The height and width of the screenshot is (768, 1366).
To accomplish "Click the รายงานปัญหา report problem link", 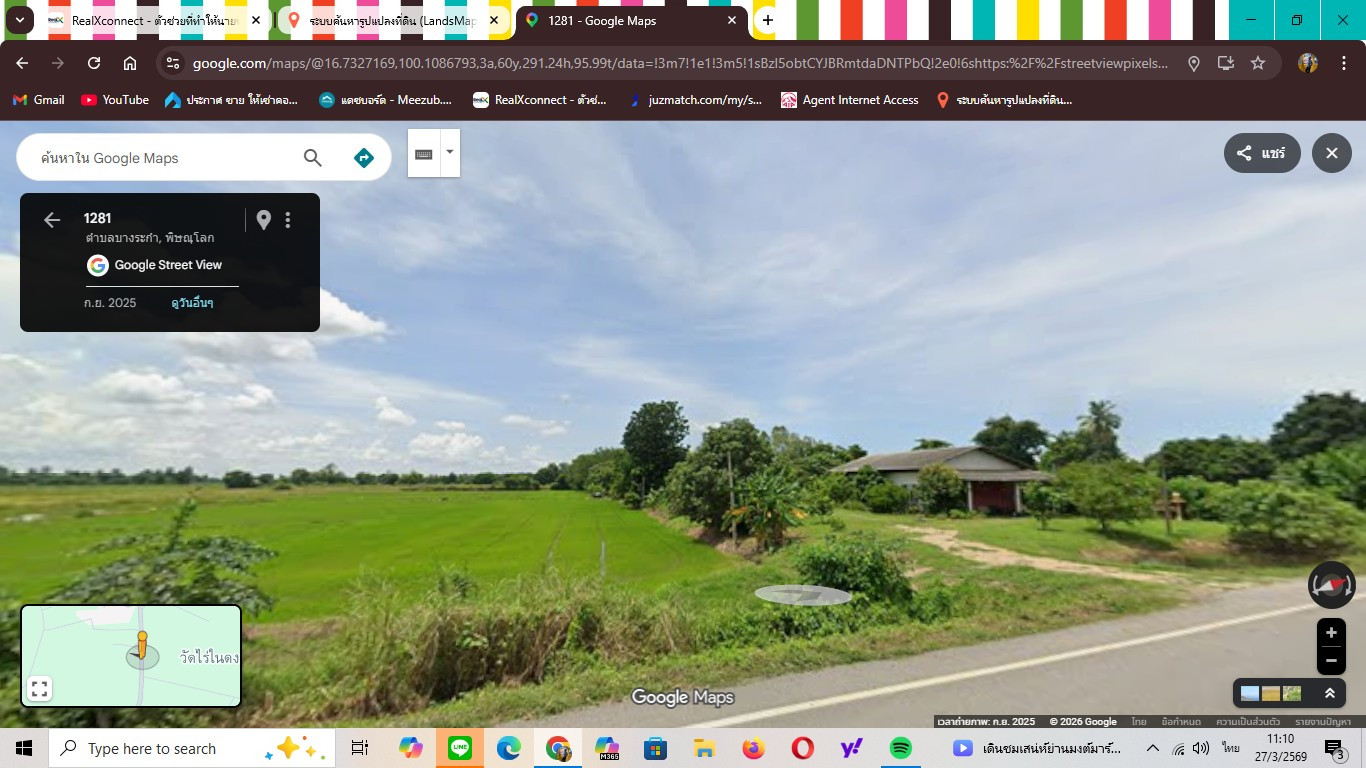I will pos(1323,722).
